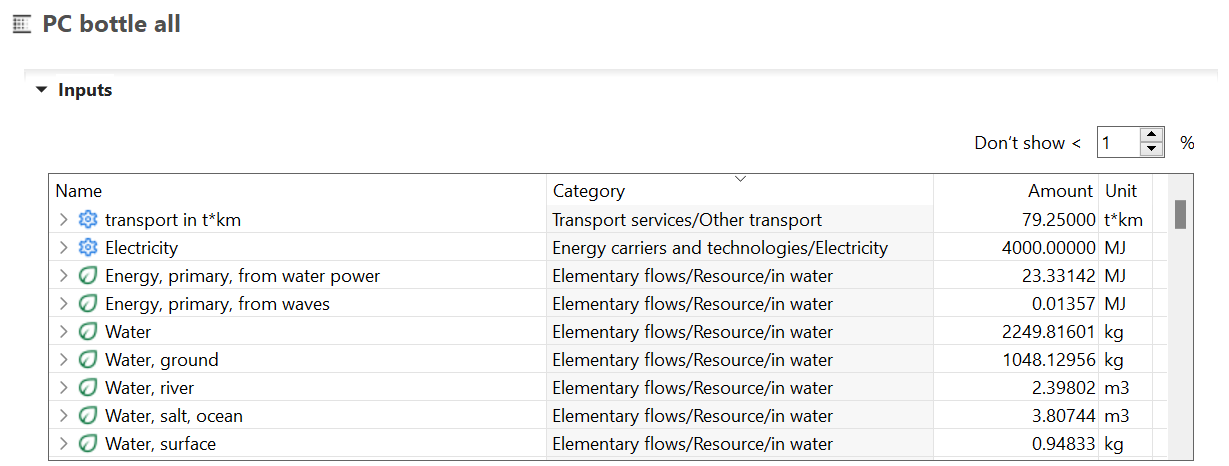
Task: Increase the Don't show percentage with up arrow
Action: pyautogui.click(x=1152, y=135)
